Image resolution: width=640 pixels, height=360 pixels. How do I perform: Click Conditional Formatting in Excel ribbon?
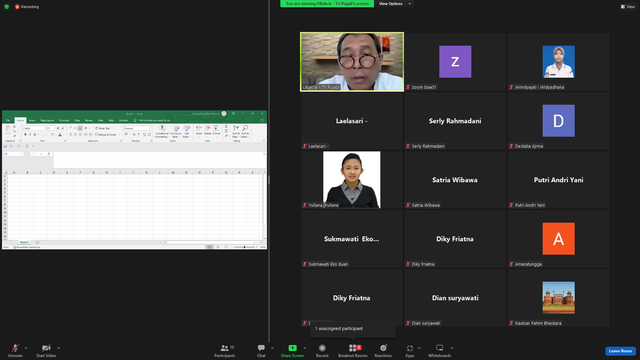[162, 131]
